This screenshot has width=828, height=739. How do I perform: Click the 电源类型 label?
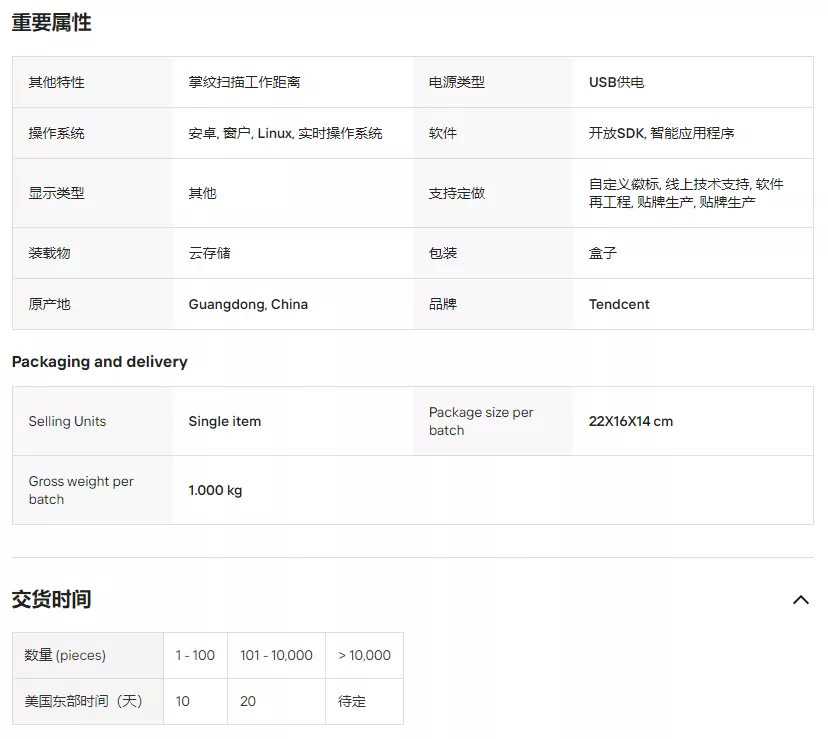pos(457,82)
